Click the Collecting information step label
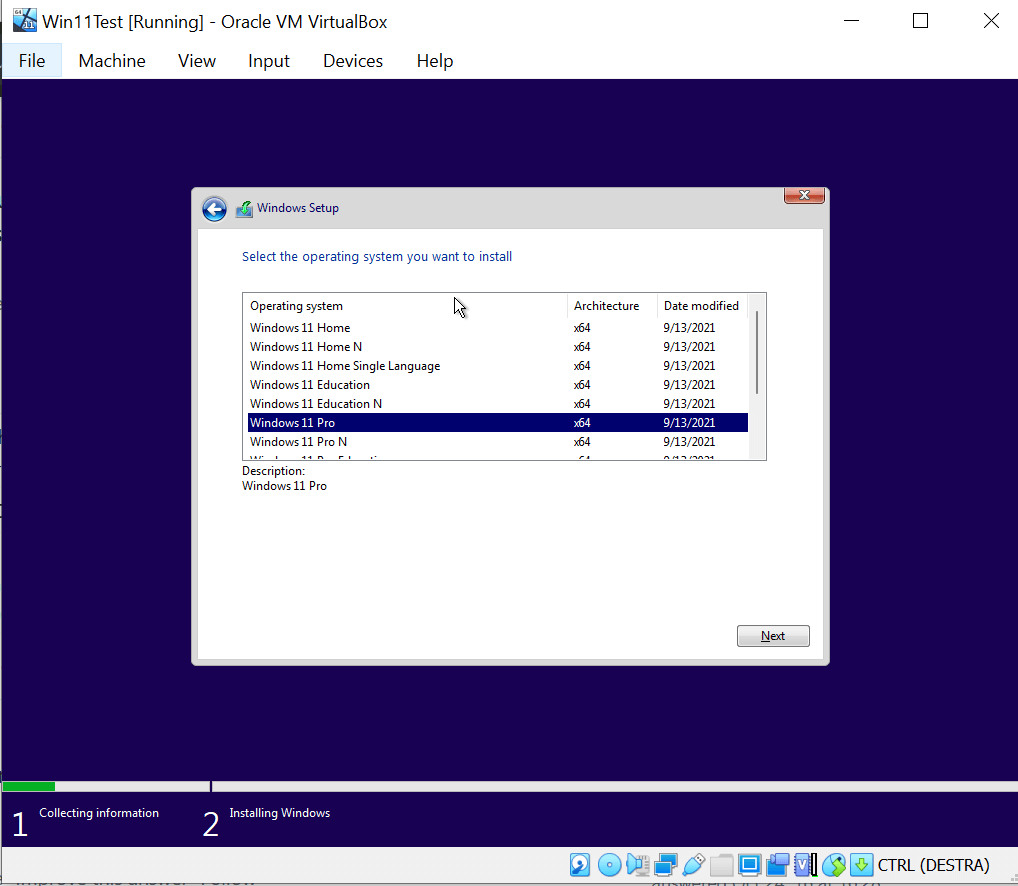This screenshot has width=1018, height=886. tap(99, 813)
